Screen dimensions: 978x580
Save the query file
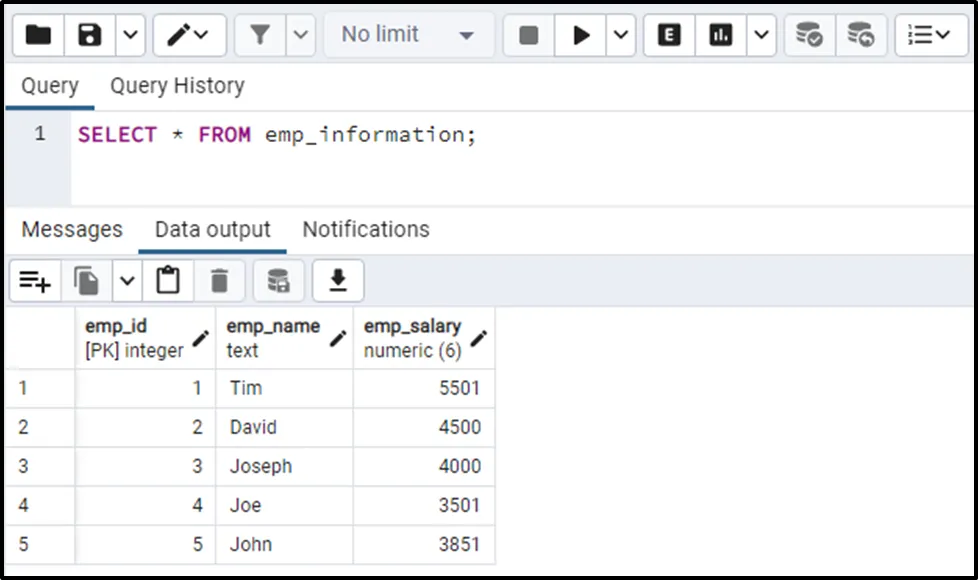90,35
